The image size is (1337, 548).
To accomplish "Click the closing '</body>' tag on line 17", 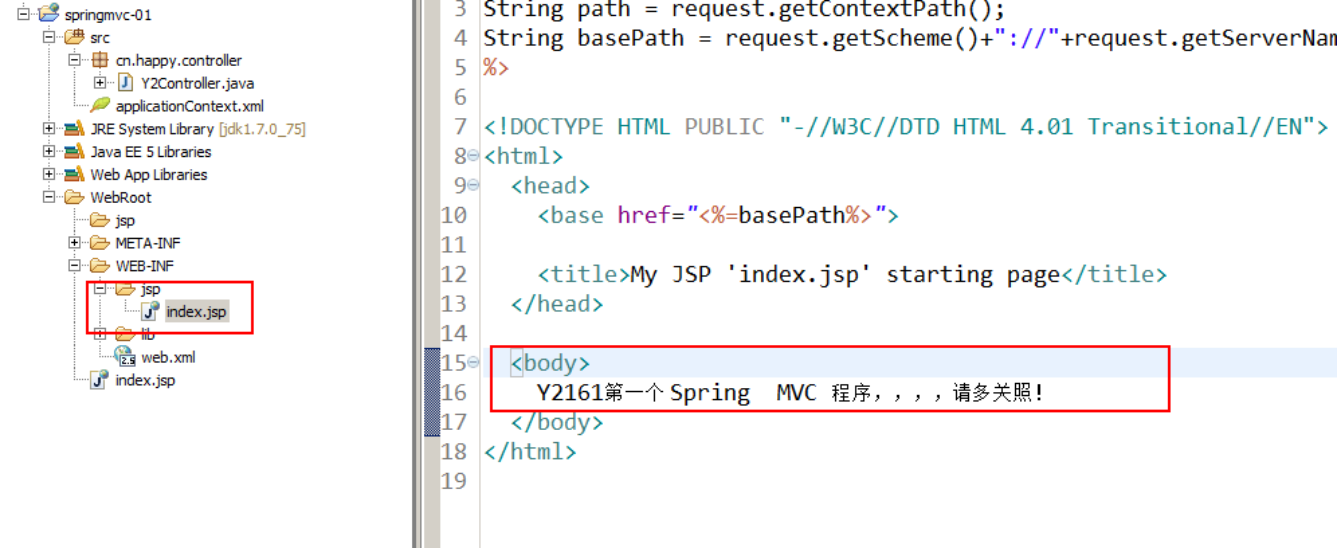I will pos(557,422).
